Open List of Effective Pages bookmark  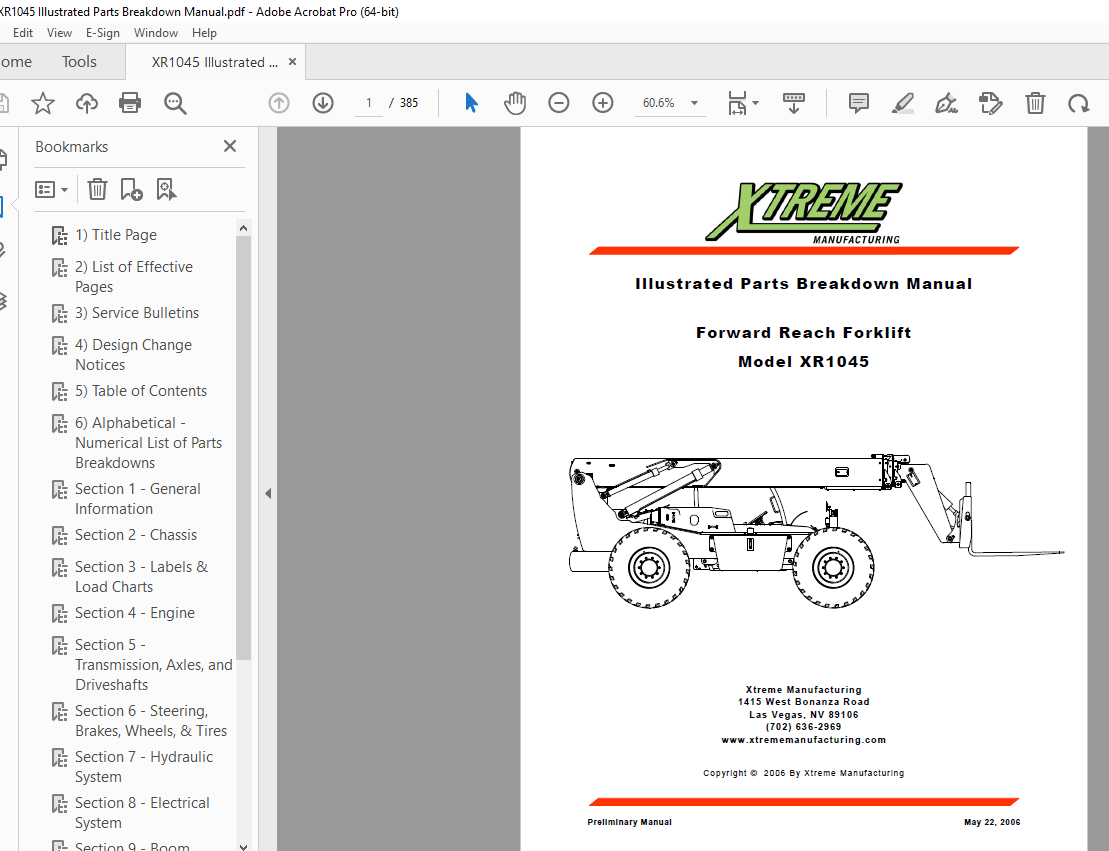(x=134, y=277)
